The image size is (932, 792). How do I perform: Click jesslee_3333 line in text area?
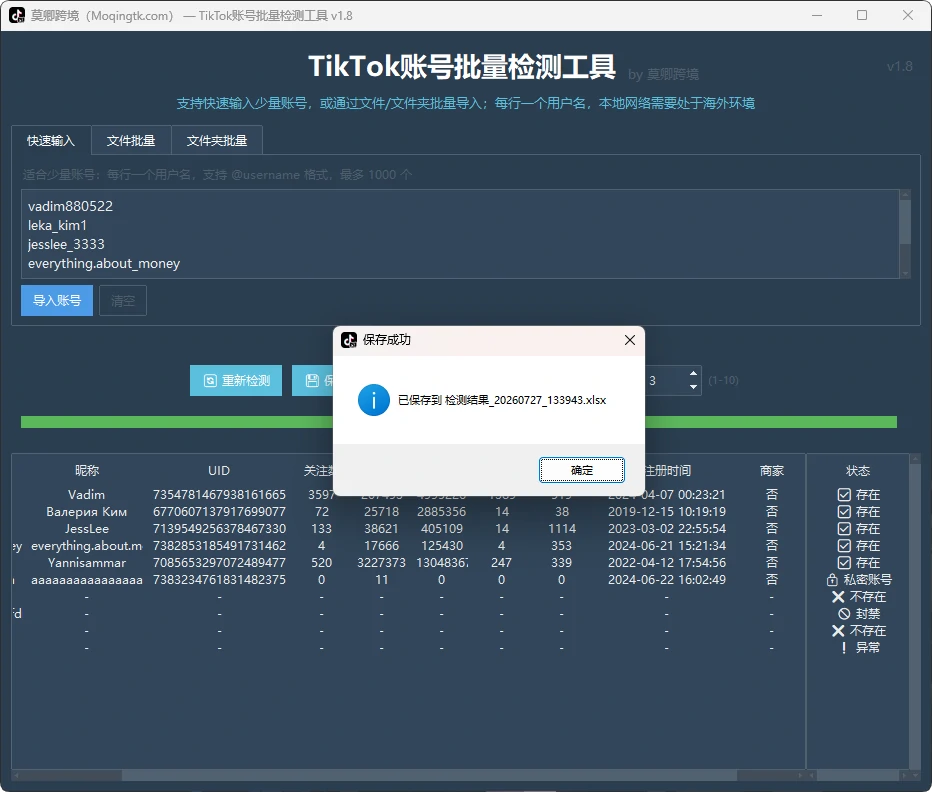(66, 244)
